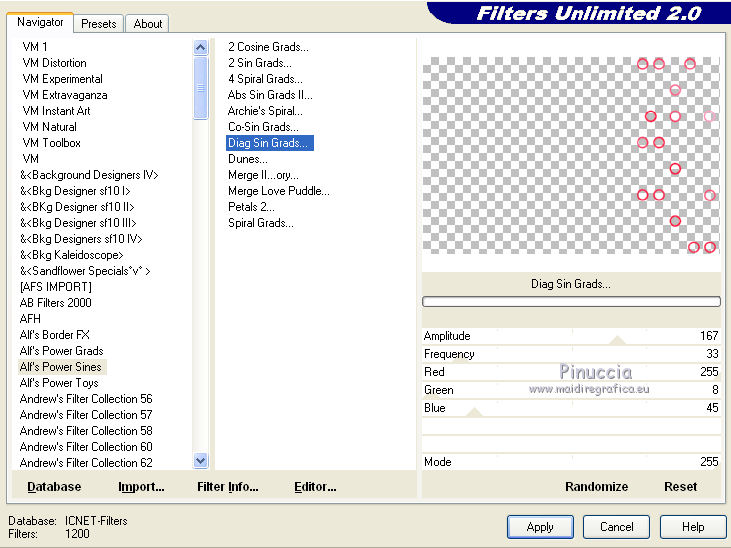Viewport: 731px width, 548px height.
Task: Select Bkg Designer sf10 III category
Action: 78,223
